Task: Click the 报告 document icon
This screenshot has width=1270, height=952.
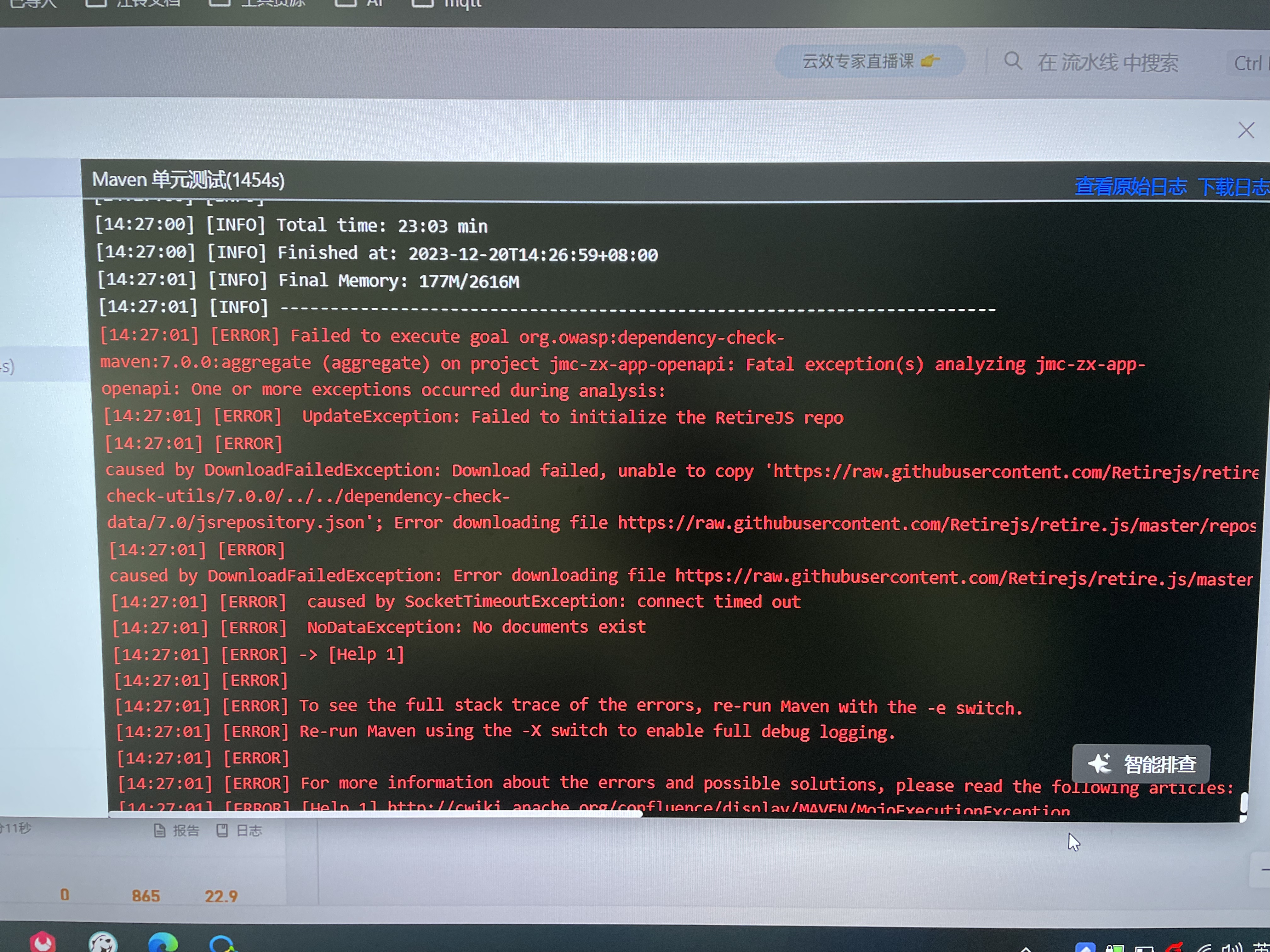Action: coord(160,830)
